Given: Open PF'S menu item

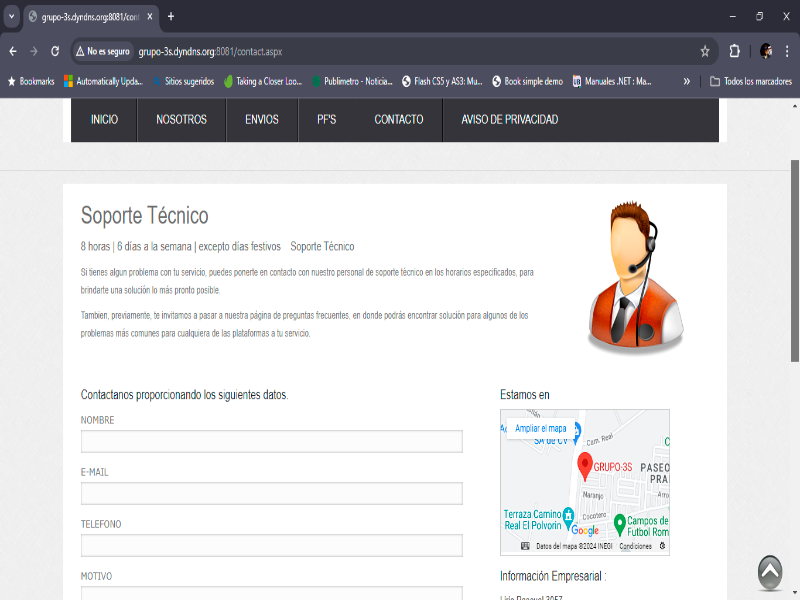Looking at the screenshot, I should pyautogui.click(x=327, y=119).
